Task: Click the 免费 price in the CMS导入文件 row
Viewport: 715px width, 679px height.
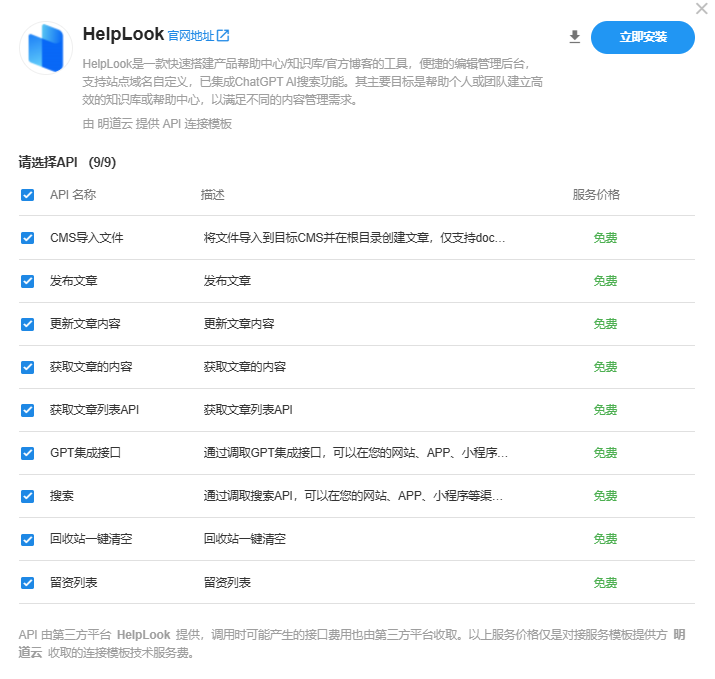Action: click(x=605, y=238)
